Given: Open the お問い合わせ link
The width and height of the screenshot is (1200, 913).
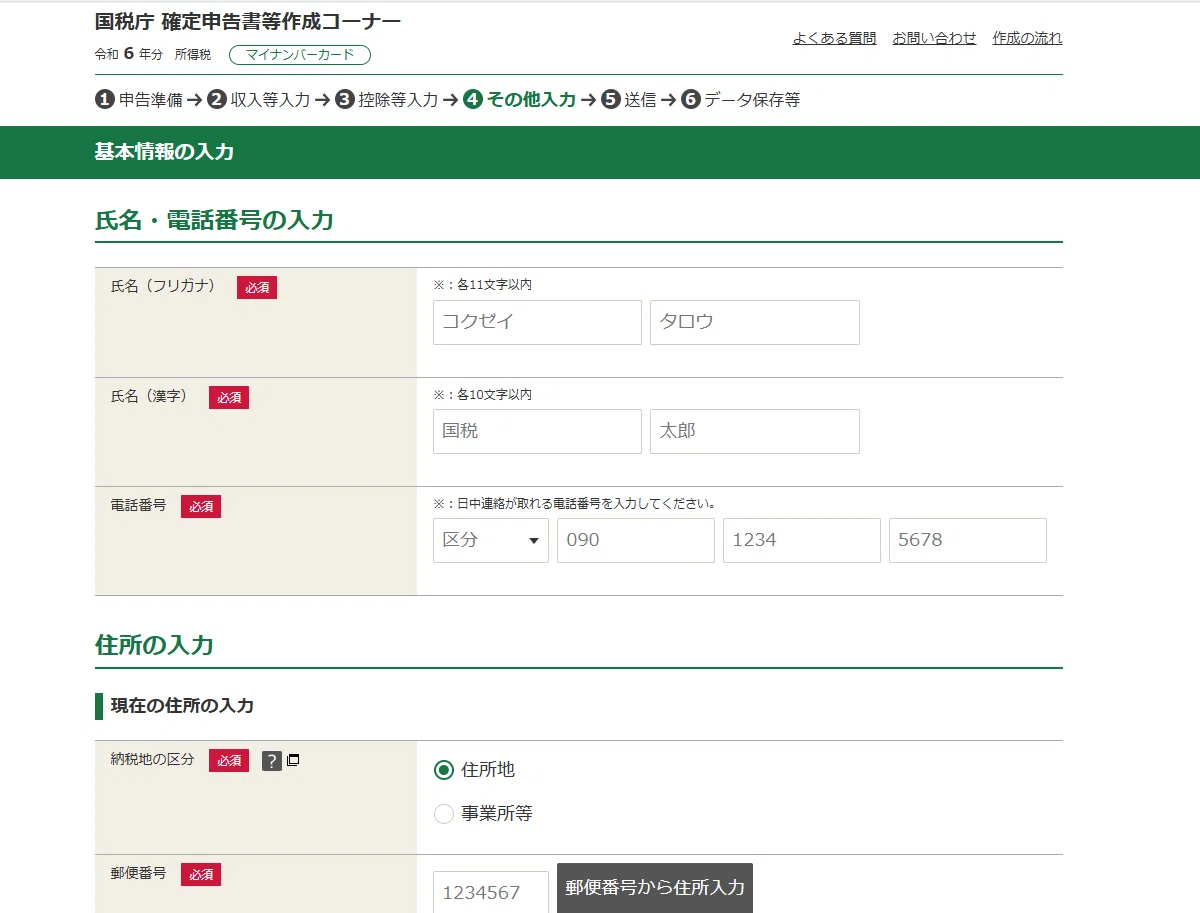Looking at the screenshot, I should click(x=934, y=38).
